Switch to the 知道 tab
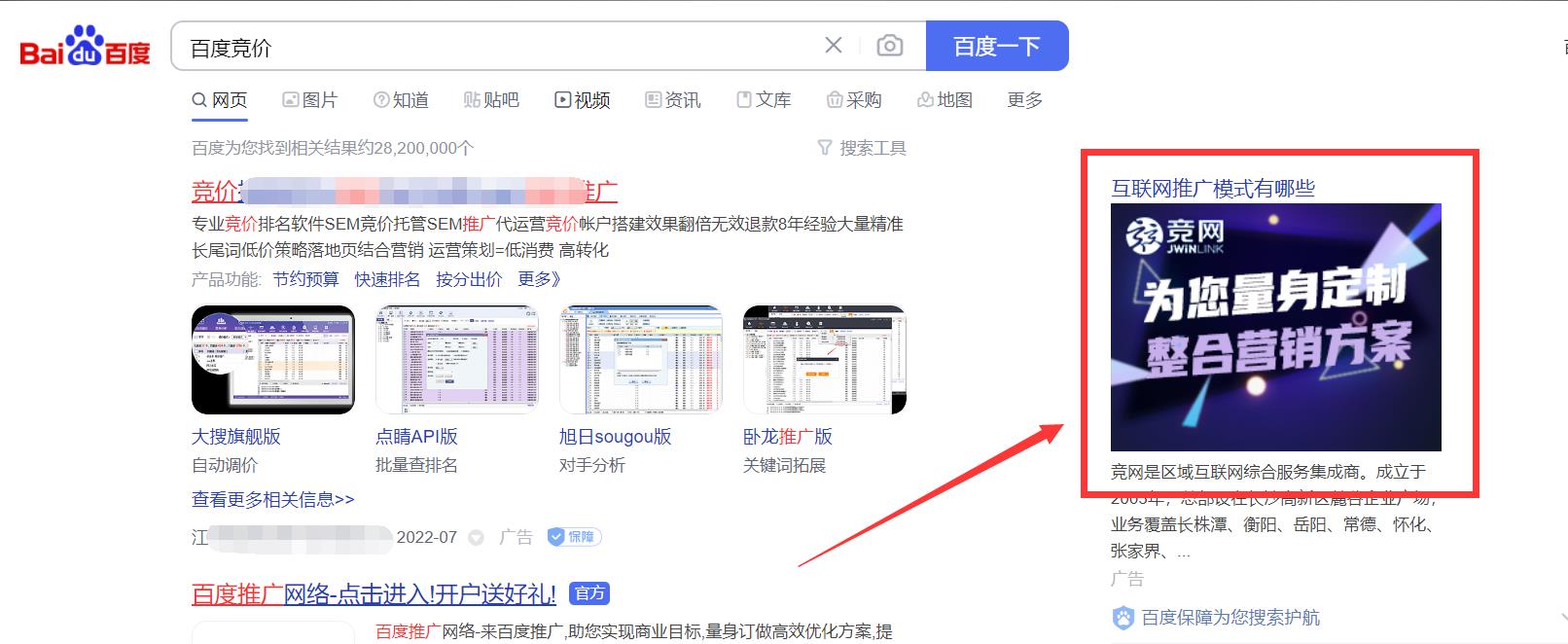The width and height of the screenshot is (1568, 644). pos(401,100)
